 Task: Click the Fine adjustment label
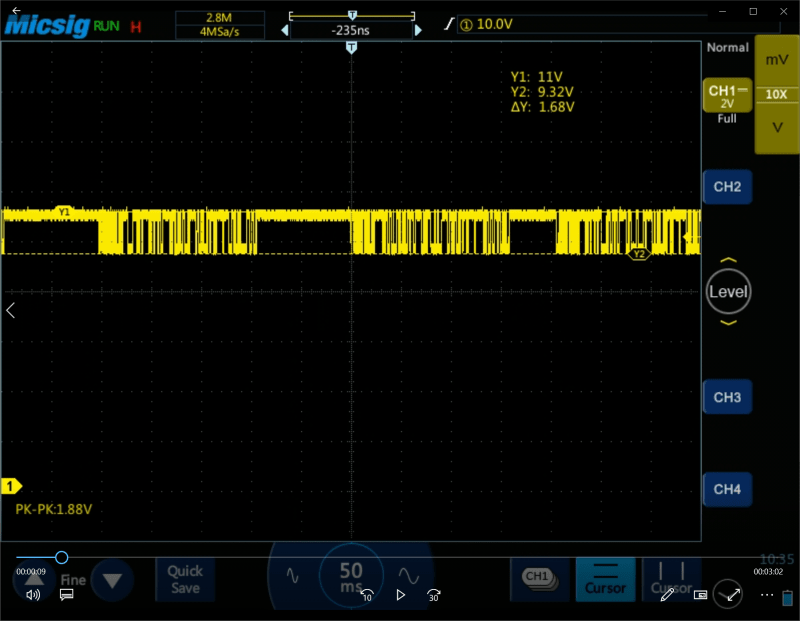[73, 580]
